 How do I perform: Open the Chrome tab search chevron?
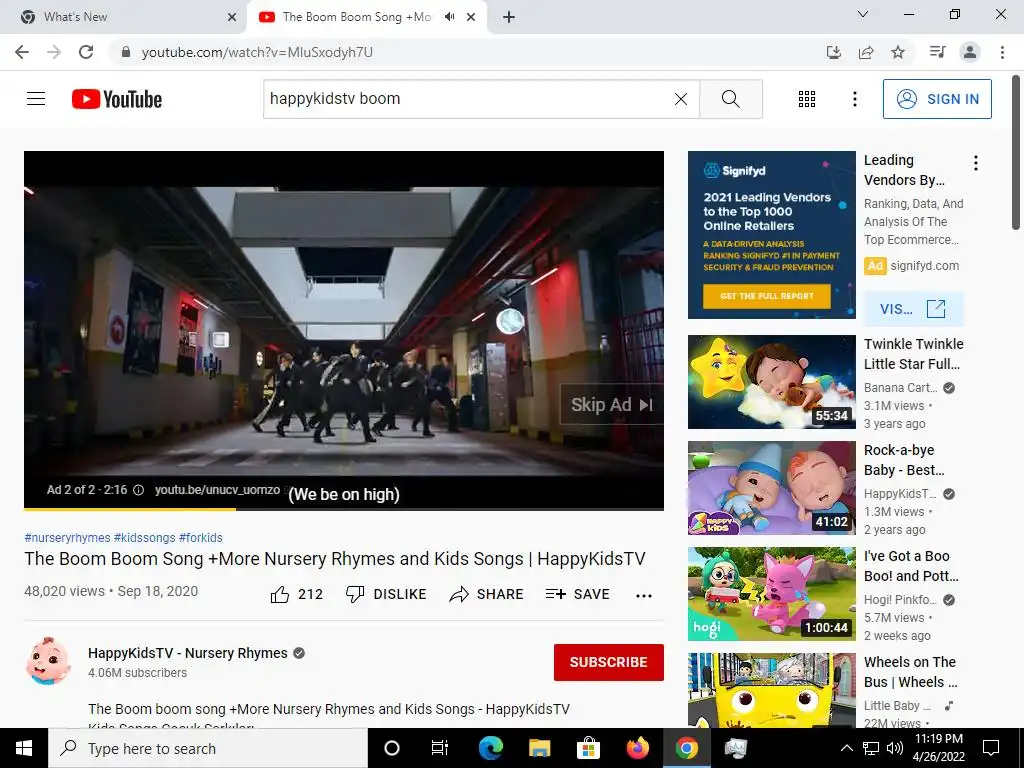pyautogui.click(x=863, y=14)
